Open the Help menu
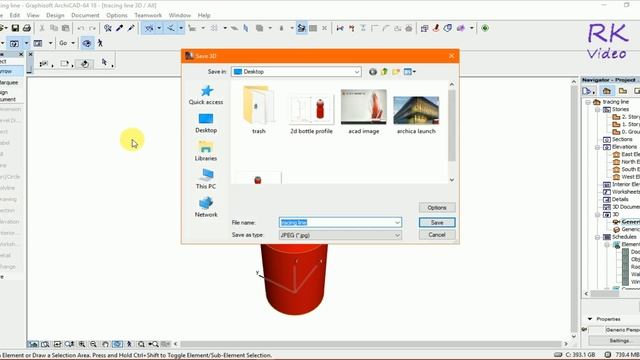 [204, 15]
